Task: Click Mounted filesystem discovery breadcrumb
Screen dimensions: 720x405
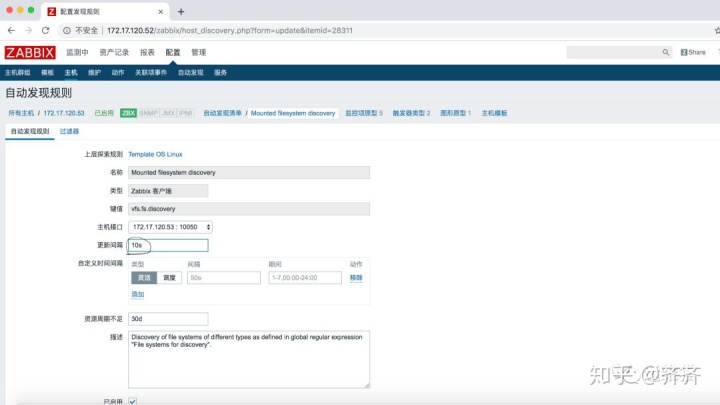Action: point(293,113)
